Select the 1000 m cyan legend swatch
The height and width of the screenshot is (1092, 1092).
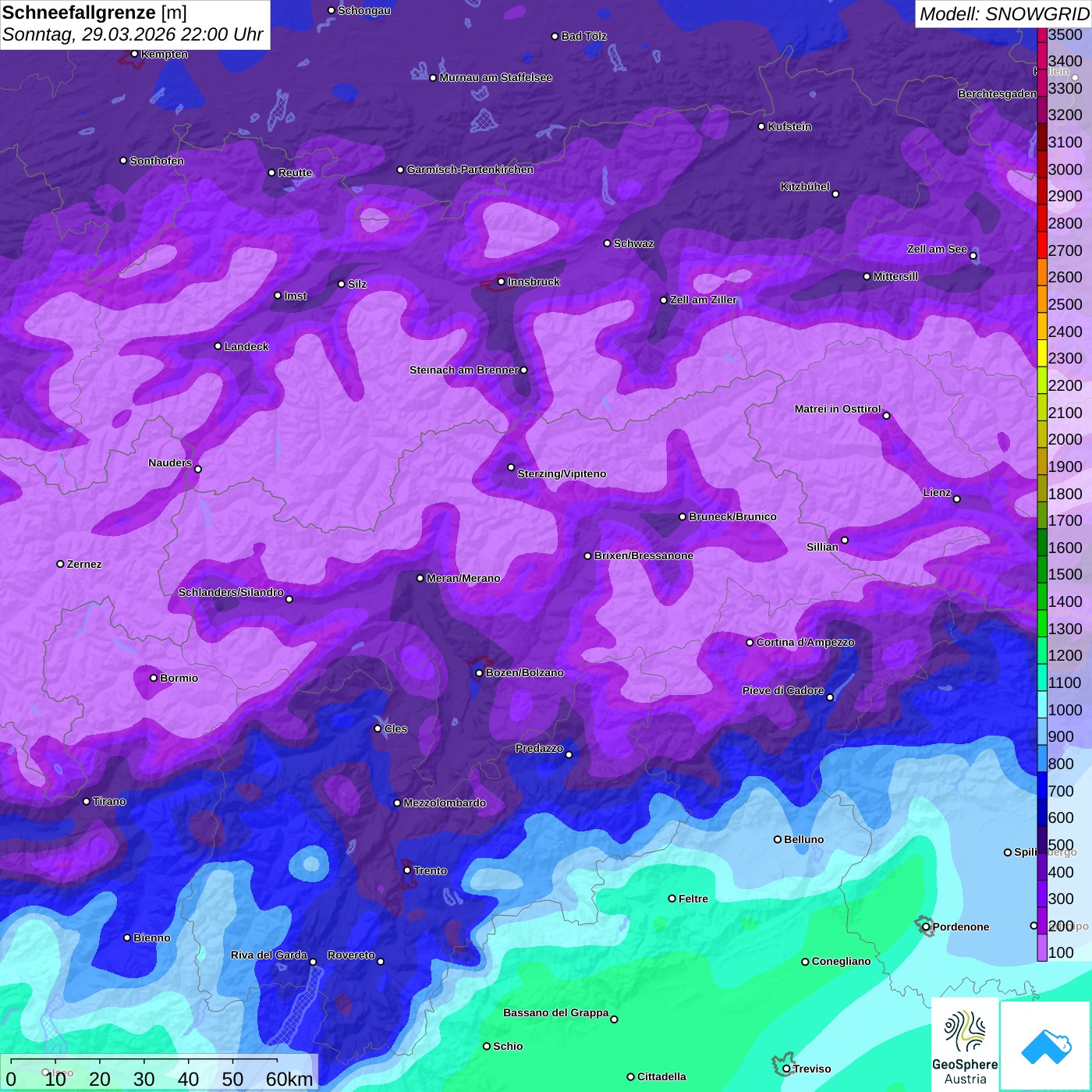[1042, 704]
